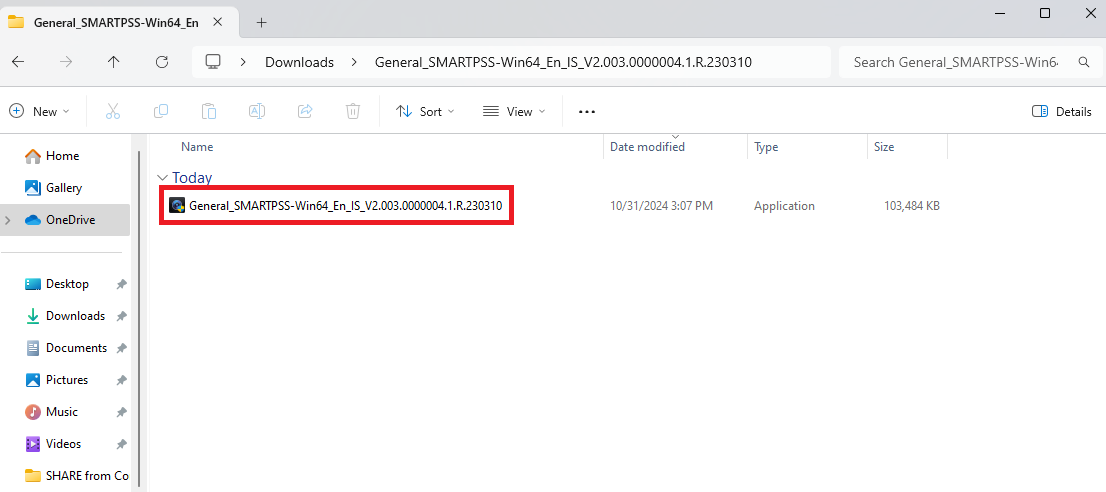The image size is (1106, 492).
Task: Sort by the Type column header
Action: click(x=766, y=147)
